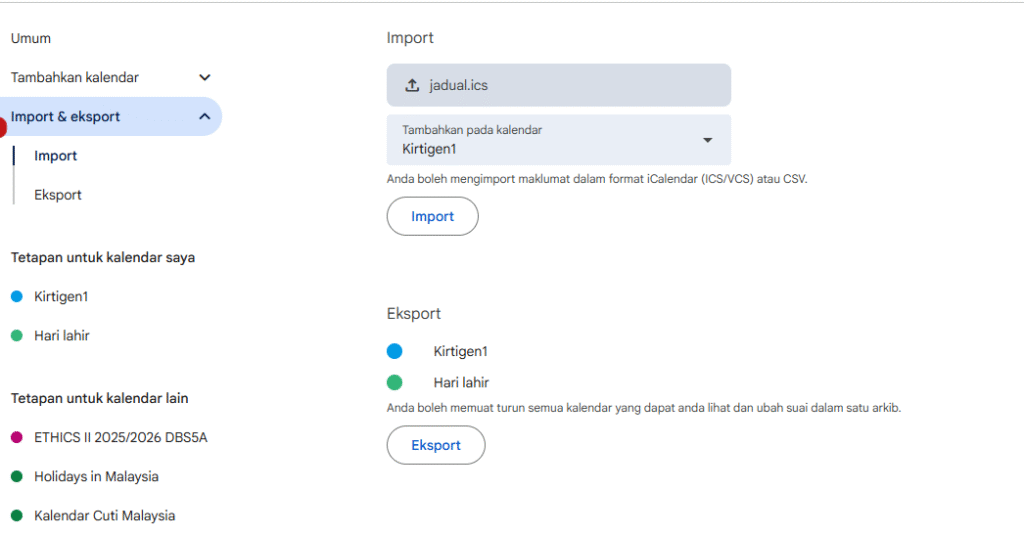Select the Eksport sub-item in sidebar
Screen dimensions: 1024x537
58,195
